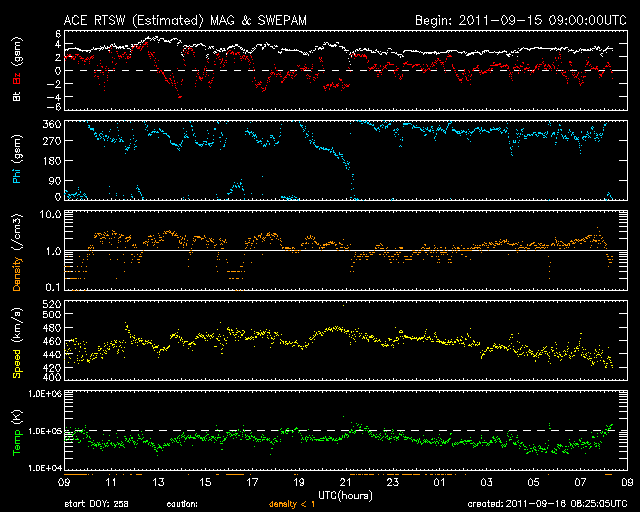The height and width of the screenshot is (512, 640).
Task: Click the '10.0' tick on Density axis
Action: click(x=51, y=214)
